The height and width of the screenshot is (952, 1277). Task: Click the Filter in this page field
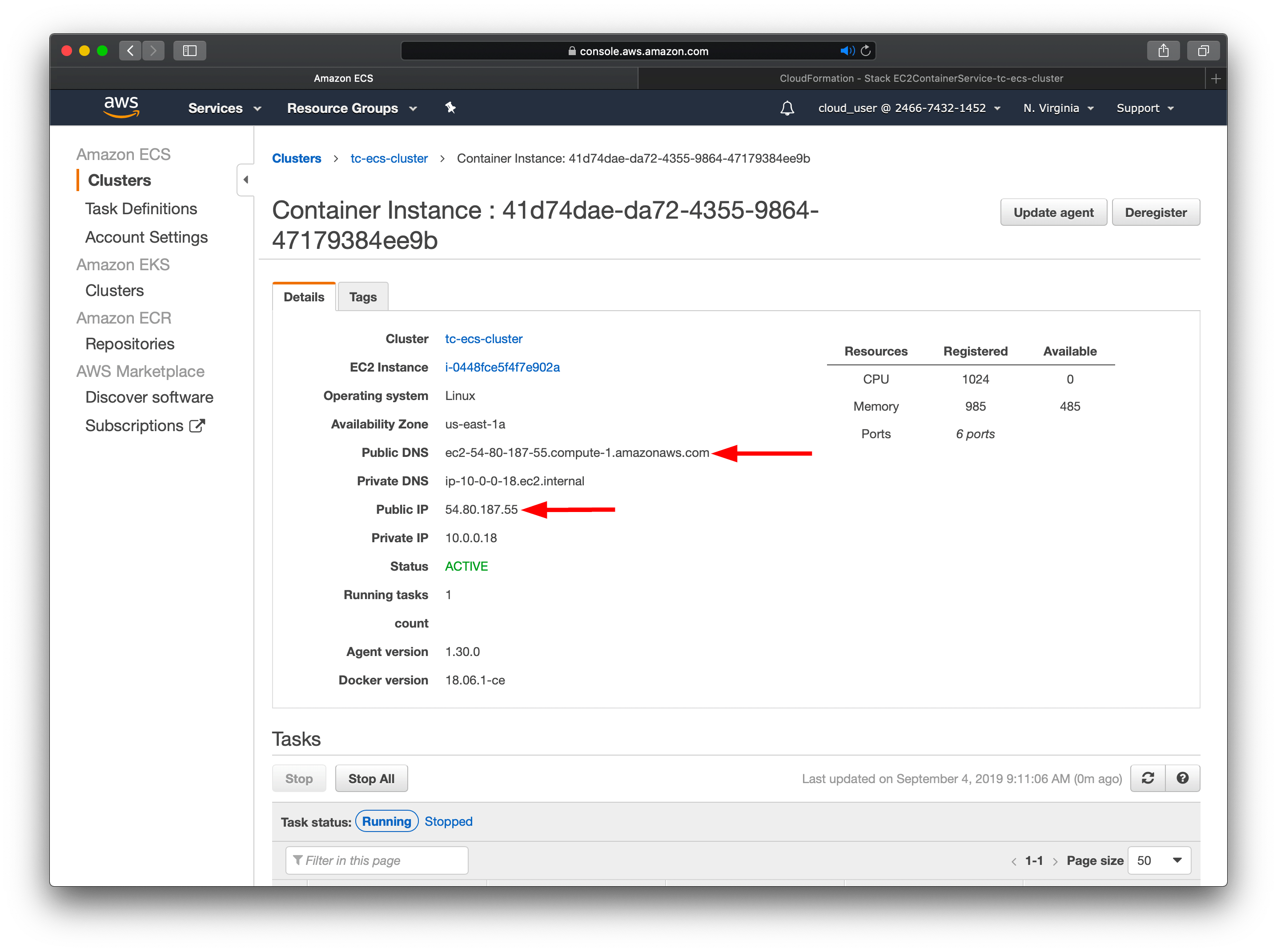pyautogui.click(x=377, y=860)
